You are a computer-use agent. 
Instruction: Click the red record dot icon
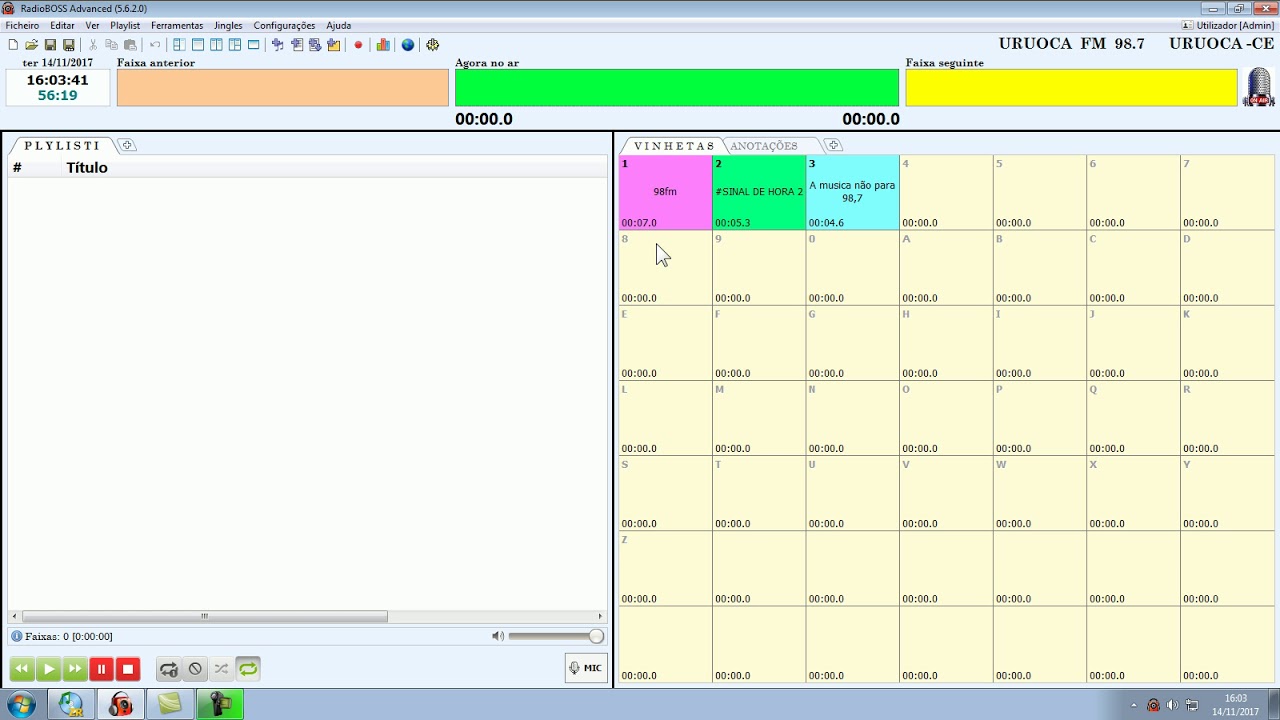pyautogui.click(x=358, y=45)
